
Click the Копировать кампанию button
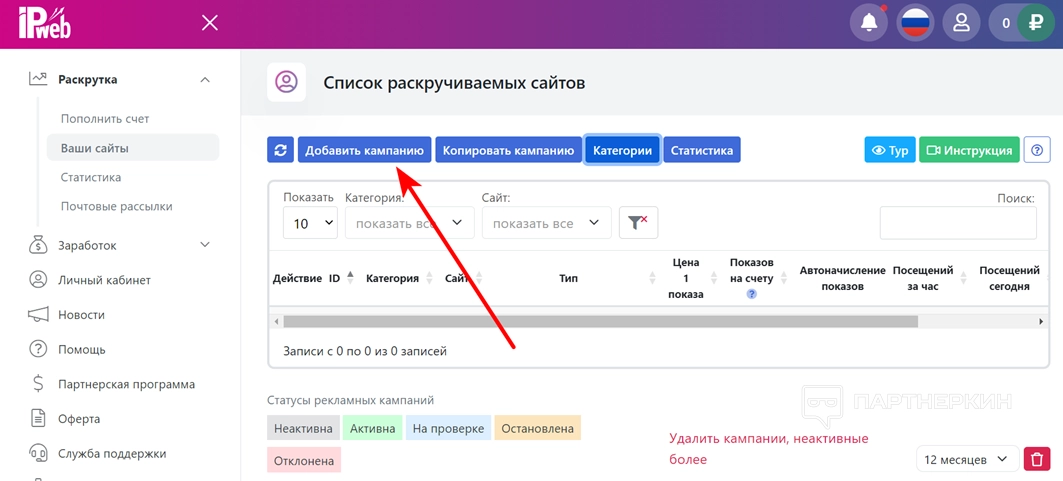pyautogui.click(x=508, y=150)
